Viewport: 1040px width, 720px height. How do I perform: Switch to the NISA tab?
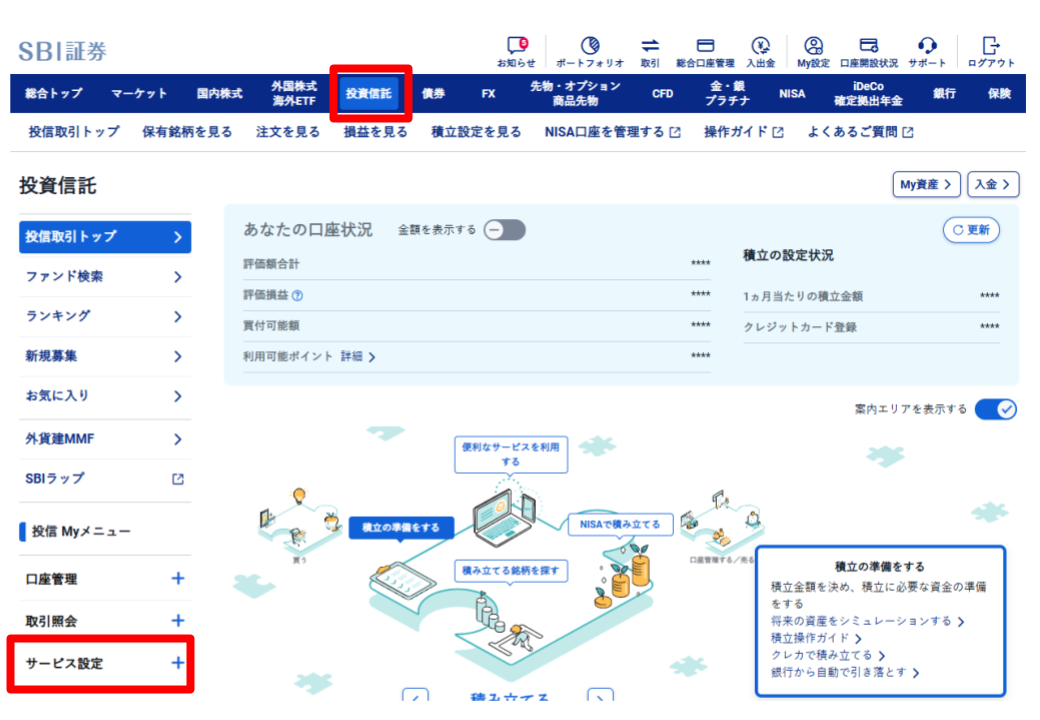click(x=792, y=93)
